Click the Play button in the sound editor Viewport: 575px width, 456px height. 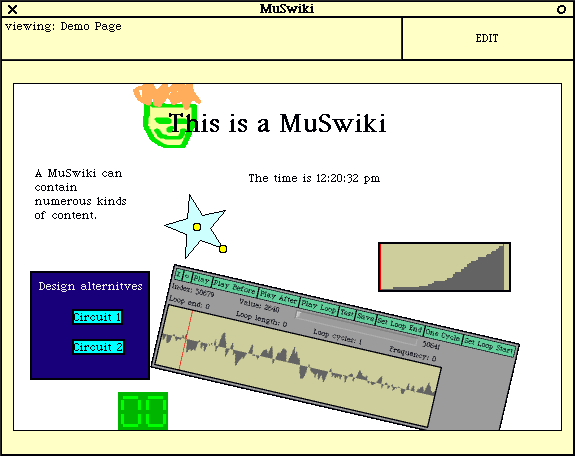(x=201, y=280)
